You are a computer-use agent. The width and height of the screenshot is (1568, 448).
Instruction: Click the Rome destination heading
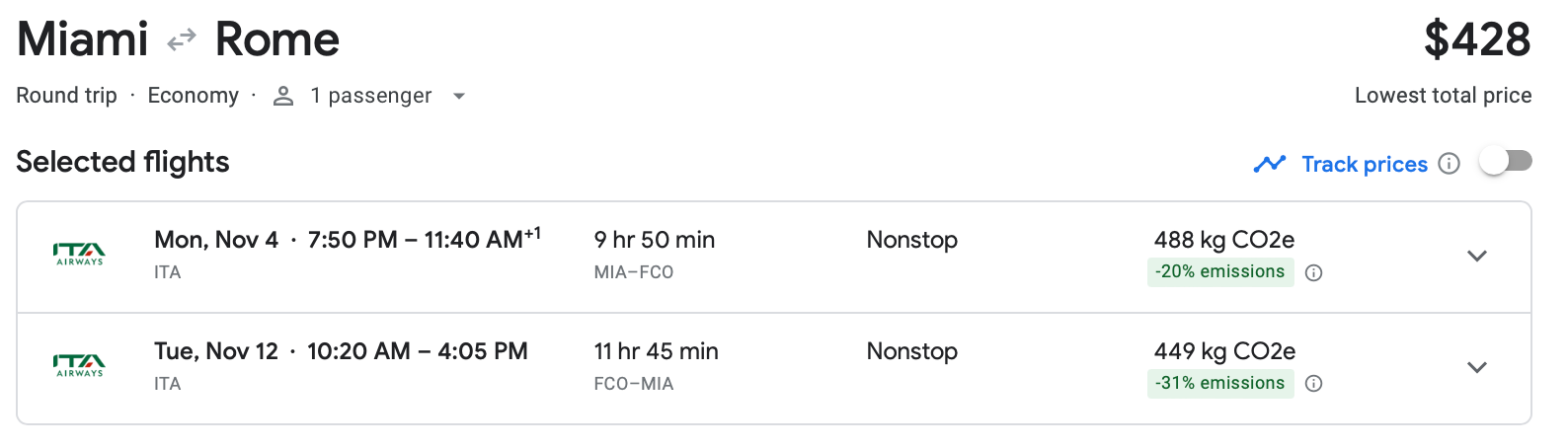[277, 40]
